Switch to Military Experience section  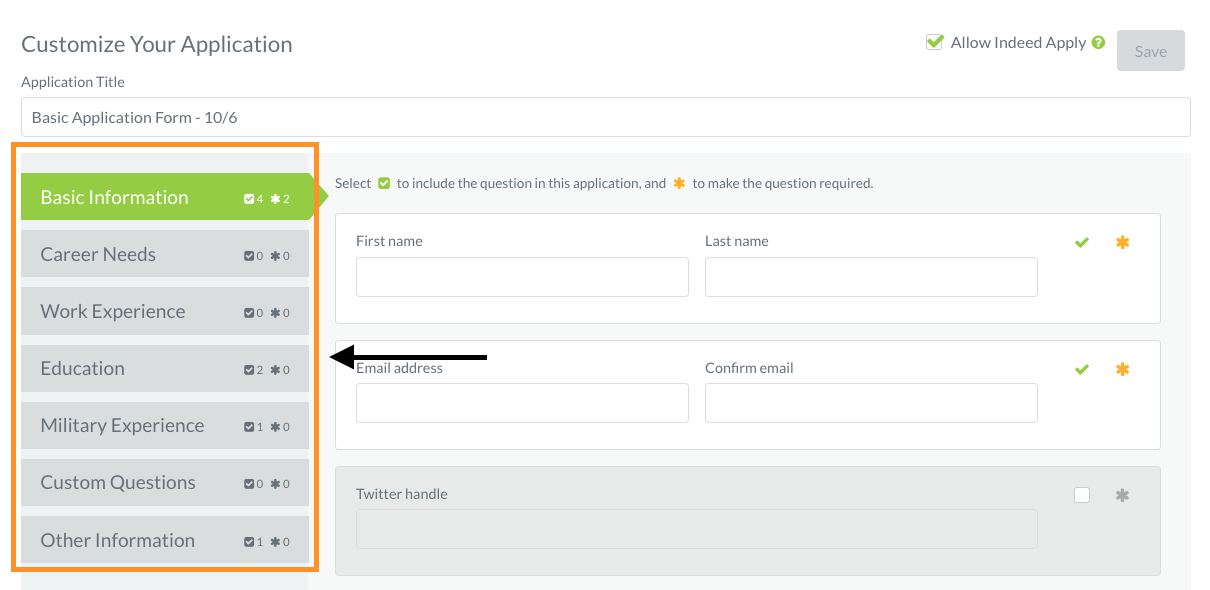[165, 425]
